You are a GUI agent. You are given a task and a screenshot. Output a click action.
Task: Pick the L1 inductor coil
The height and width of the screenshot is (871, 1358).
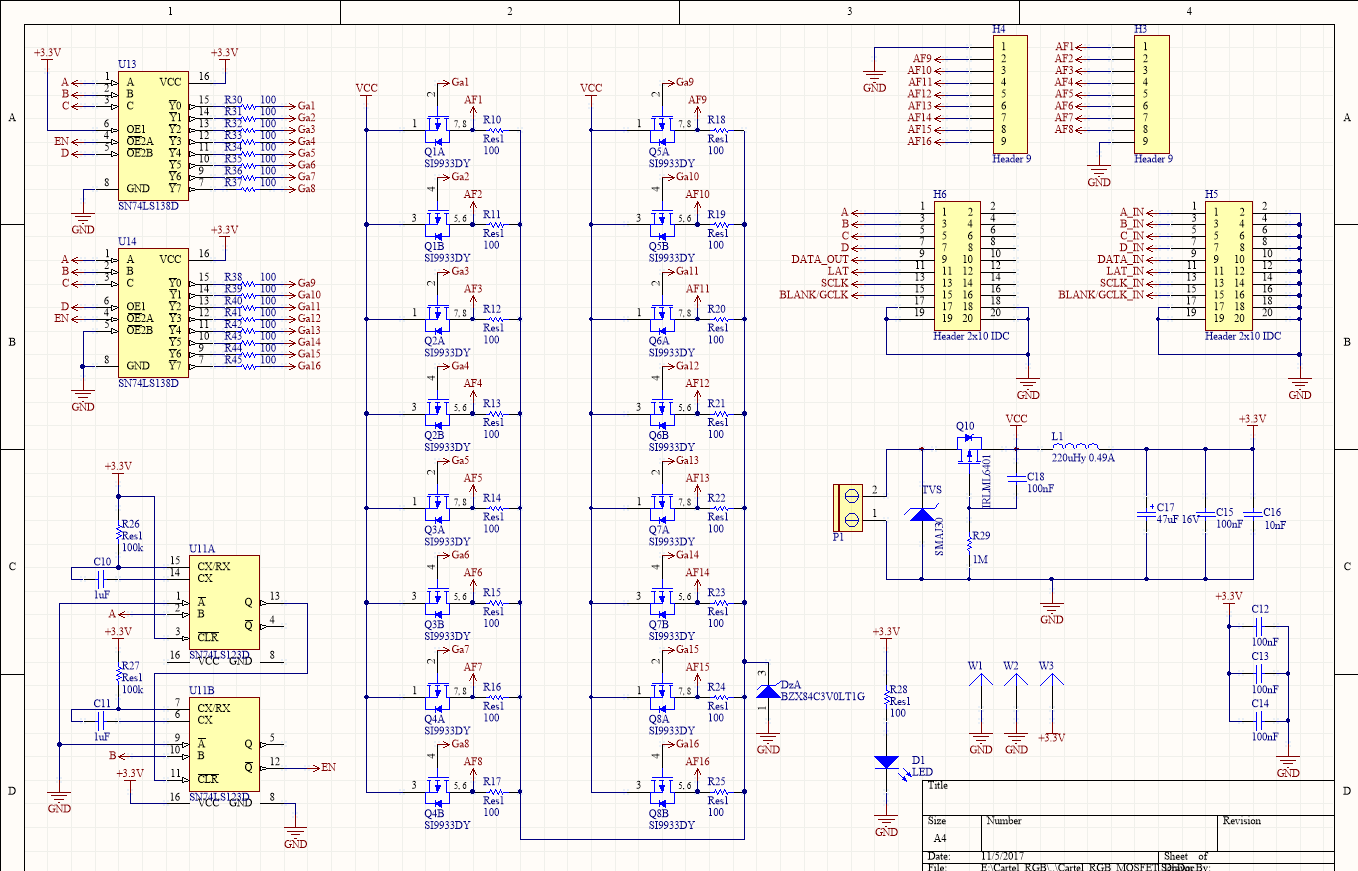click(x=1075, y=446)
